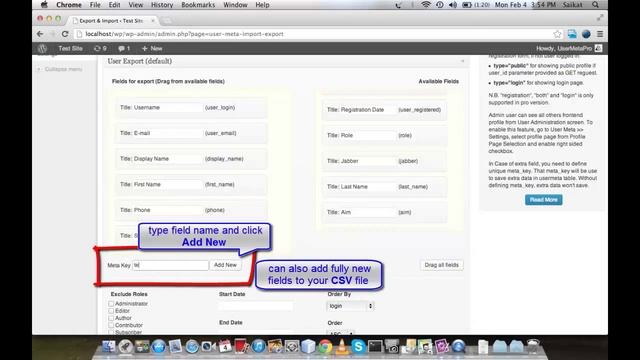
Task: Reload the page with the refresh icon
Action: (64, 34)
